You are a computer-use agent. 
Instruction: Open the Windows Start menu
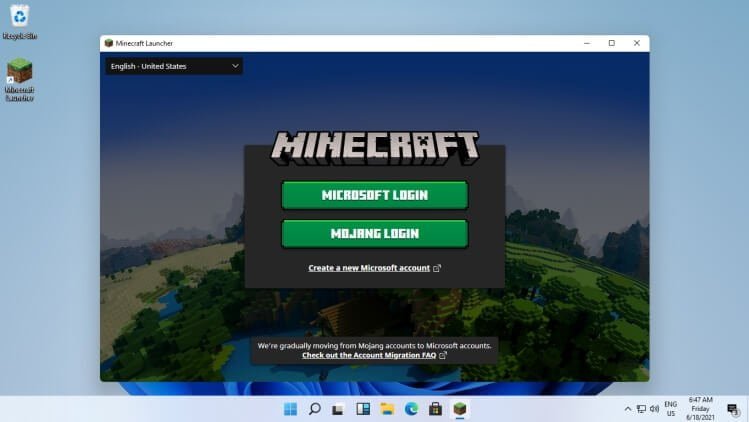(x=290, y=409)
